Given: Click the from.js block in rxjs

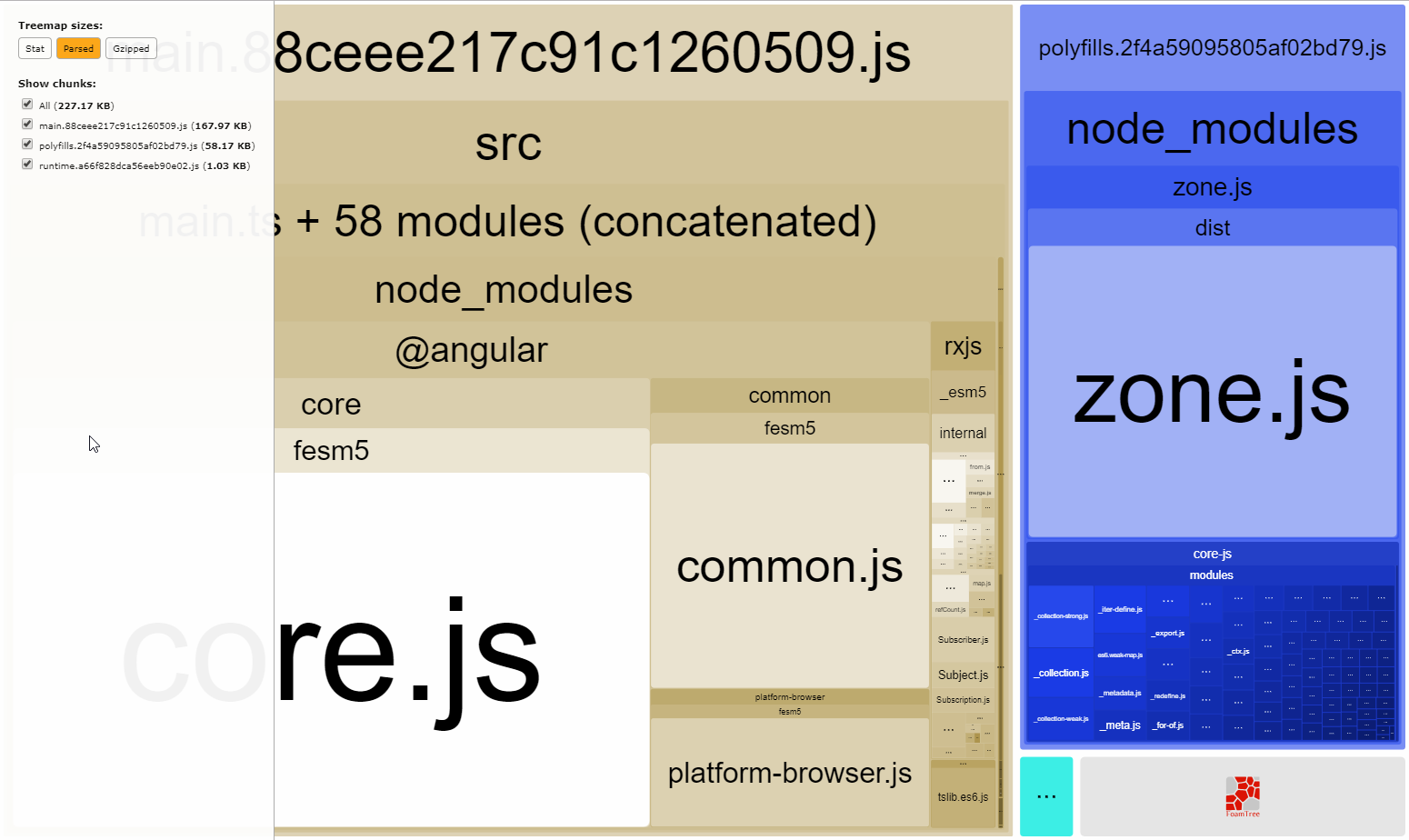Looking at the screenshot, I should [980, 466].
